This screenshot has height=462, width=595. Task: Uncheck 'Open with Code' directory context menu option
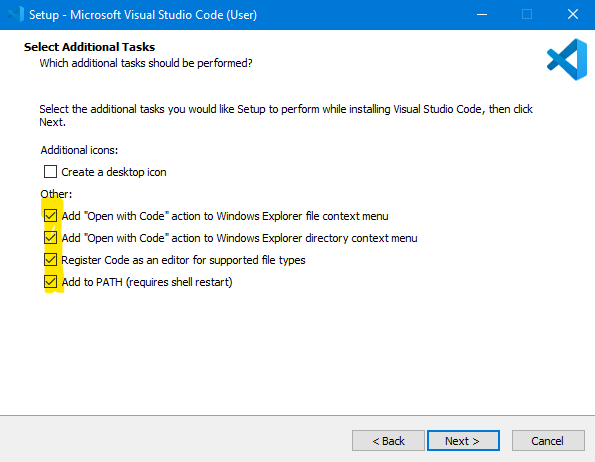tap(50, 237)
